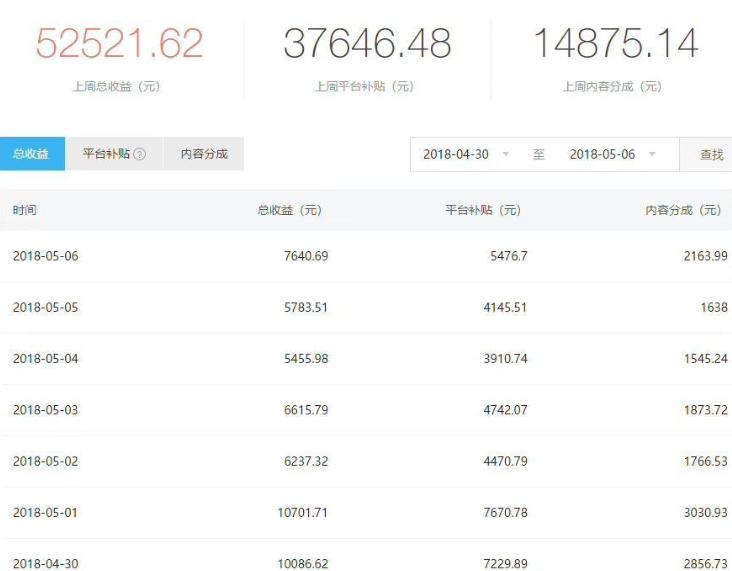The width and height of the screenshot is (732, 571).
Task: Select the date cell 2018-05-02
Action: 46,461
